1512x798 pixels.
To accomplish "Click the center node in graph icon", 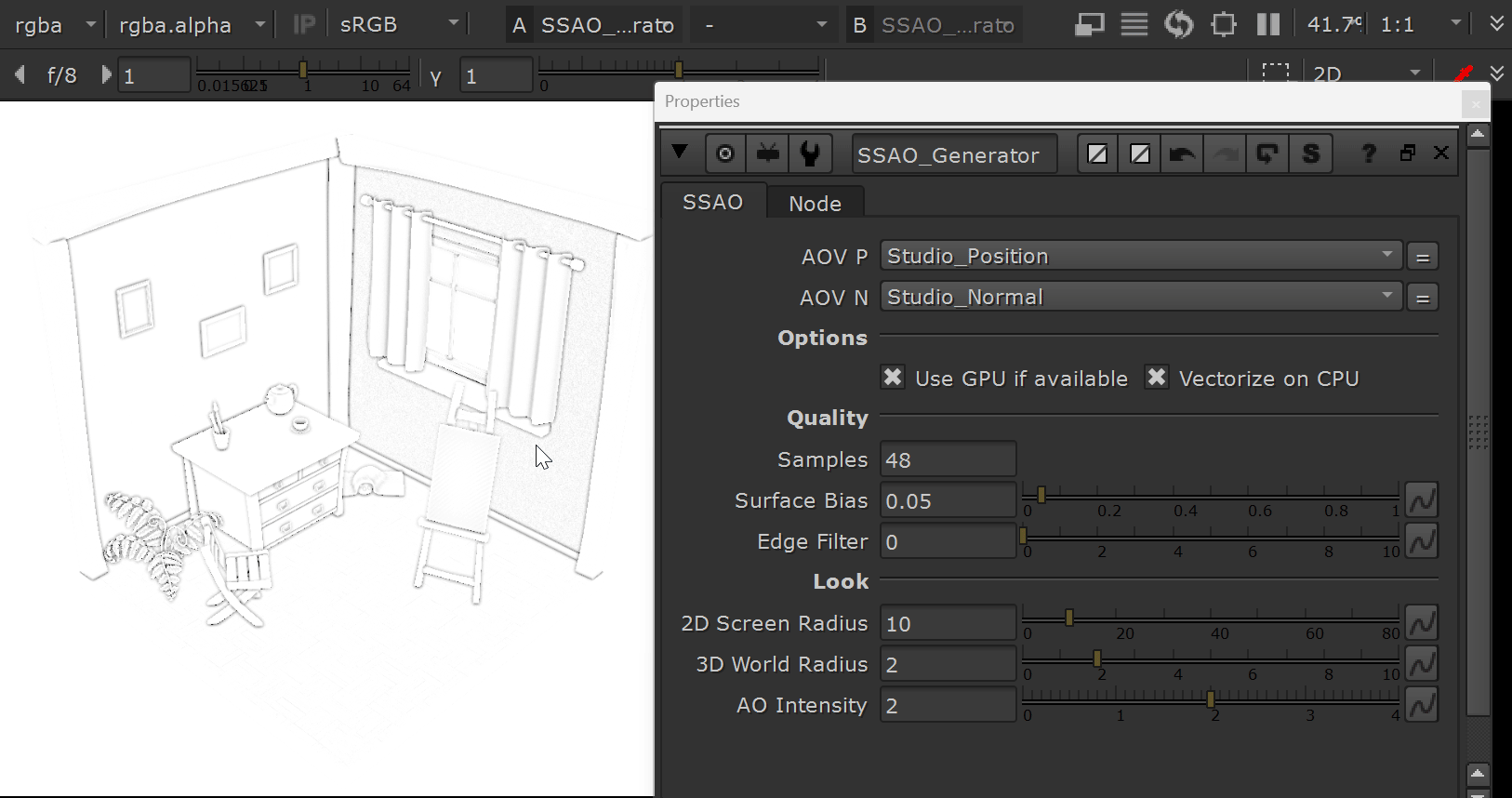I will pyautogui.click(x=725, y=153).
